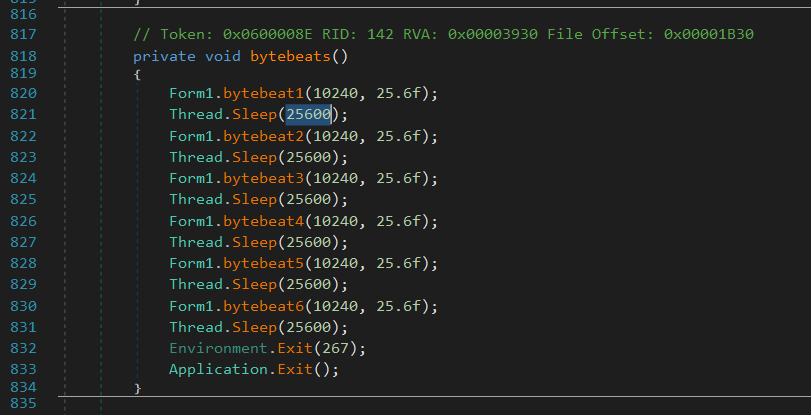The width and height of the screenshot is (811, 415).
Task: Click 10240 in the bytebeat1 call
Action: click(x=336, y=94)
